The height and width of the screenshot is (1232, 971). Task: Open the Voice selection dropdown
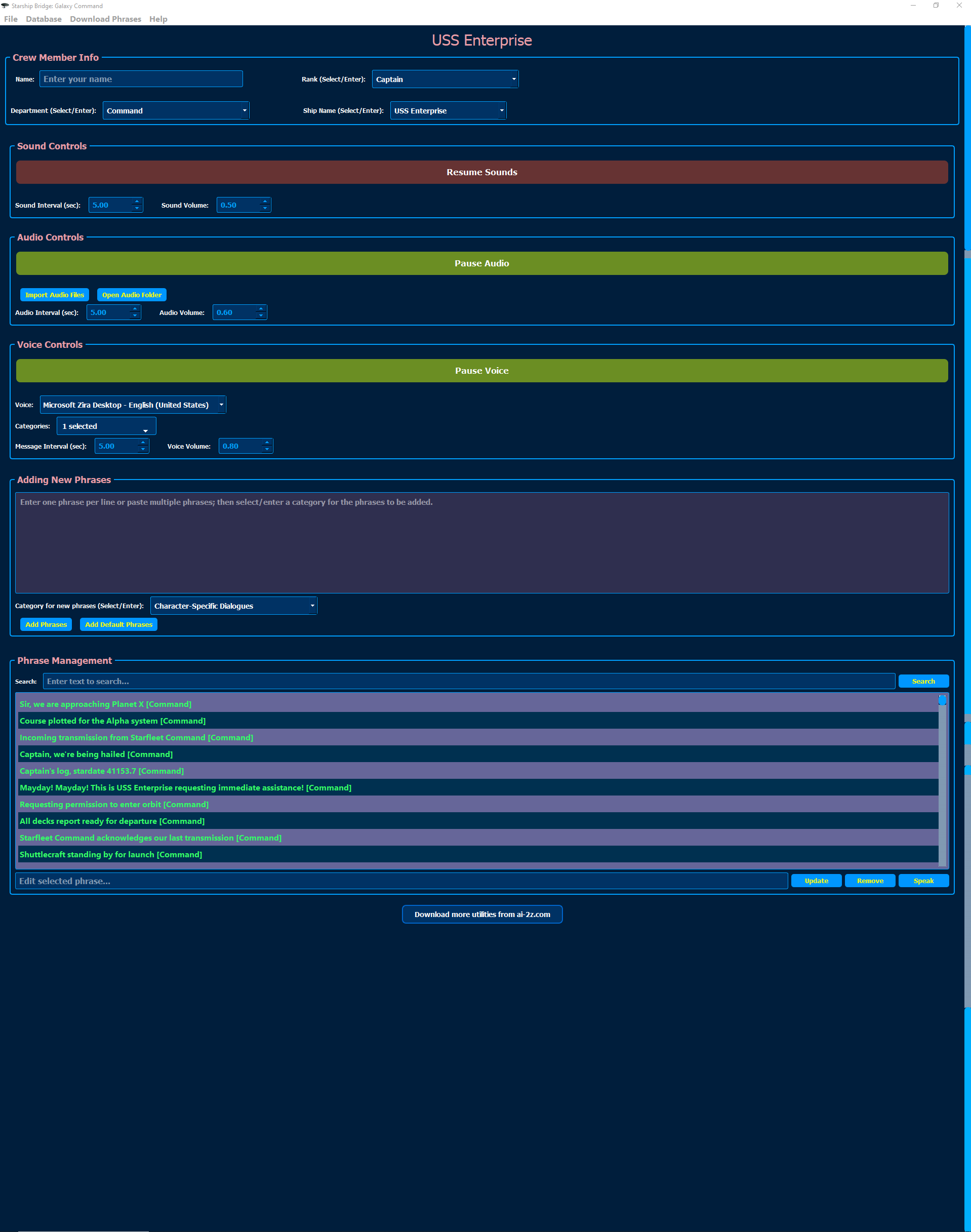click(x=133, y=404)
